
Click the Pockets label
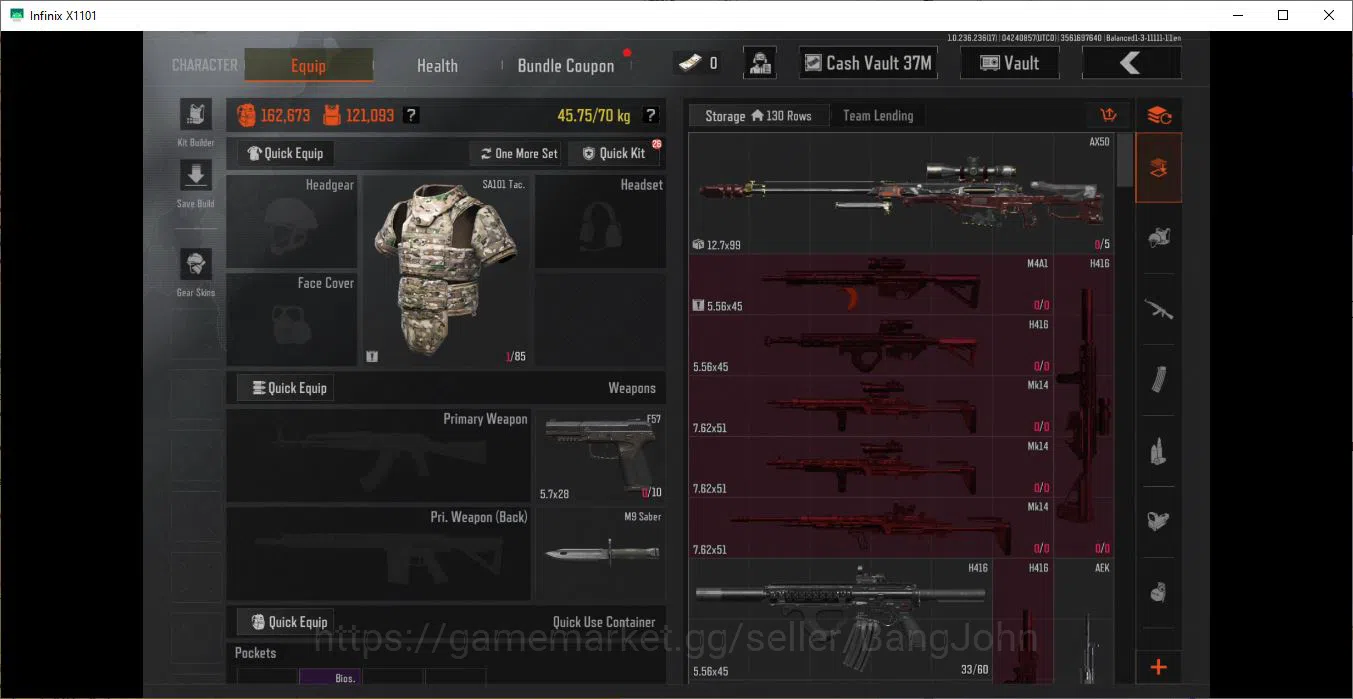point(255,653)
